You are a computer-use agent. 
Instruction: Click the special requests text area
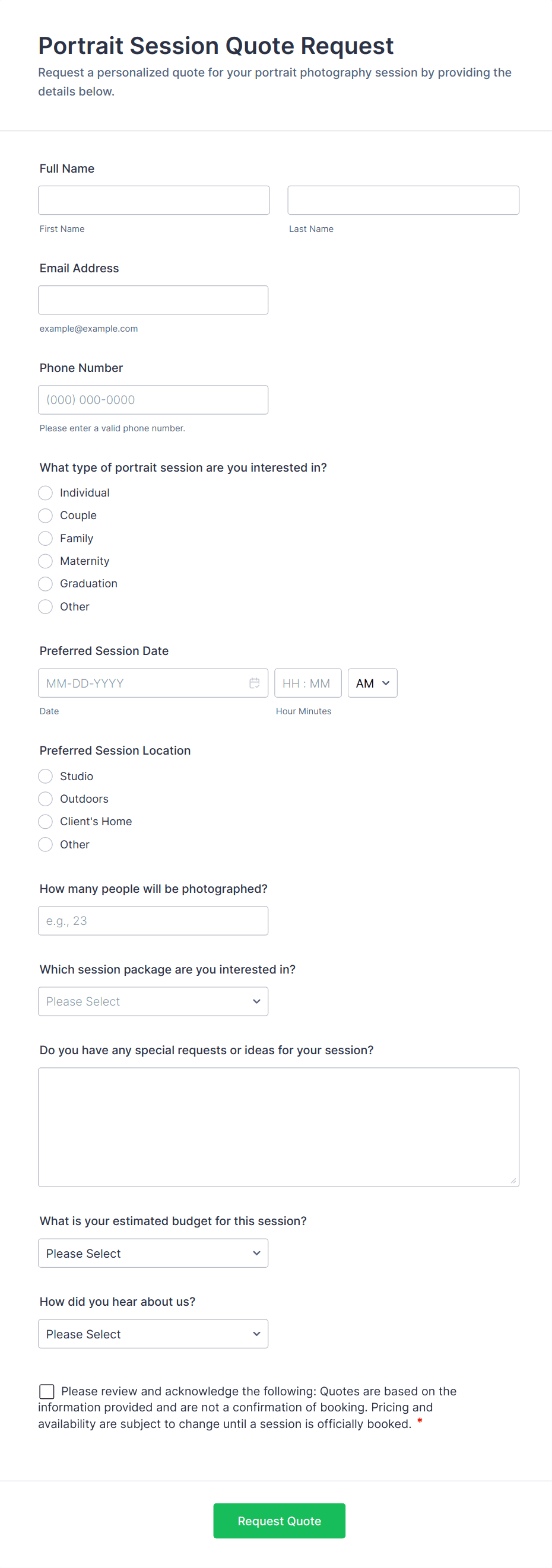click(278, 1127)
